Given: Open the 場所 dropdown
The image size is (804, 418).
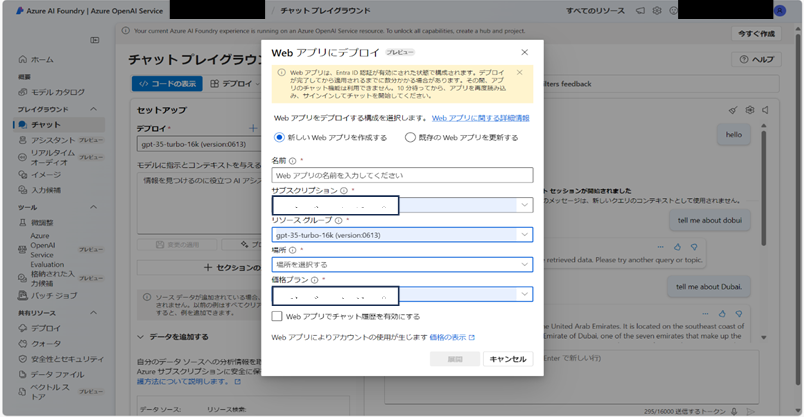Looking at the screenshot, I should pyautogui.click(x=402, y=265).
